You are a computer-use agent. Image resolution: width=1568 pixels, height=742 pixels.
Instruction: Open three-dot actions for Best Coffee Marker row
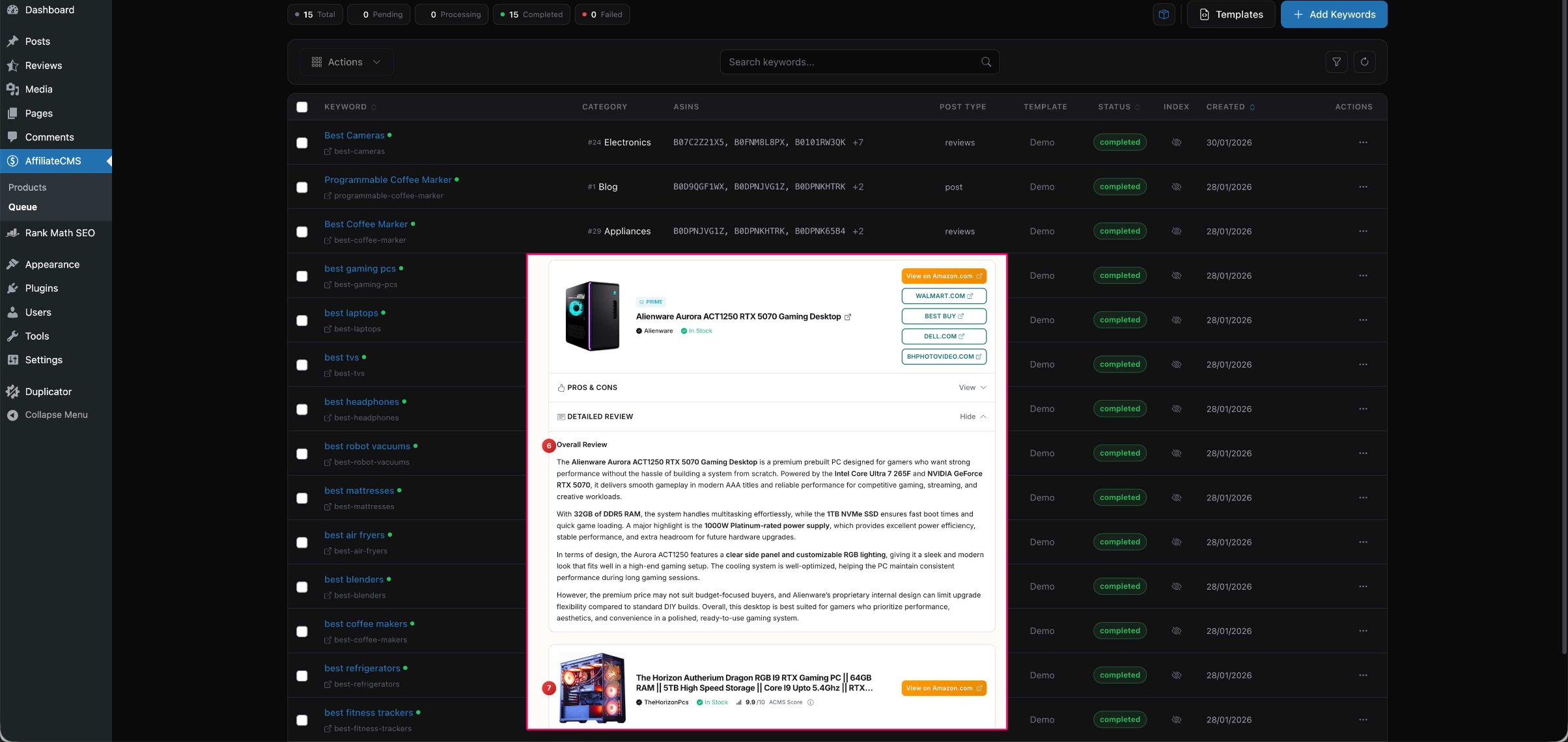coord(1363,231)
